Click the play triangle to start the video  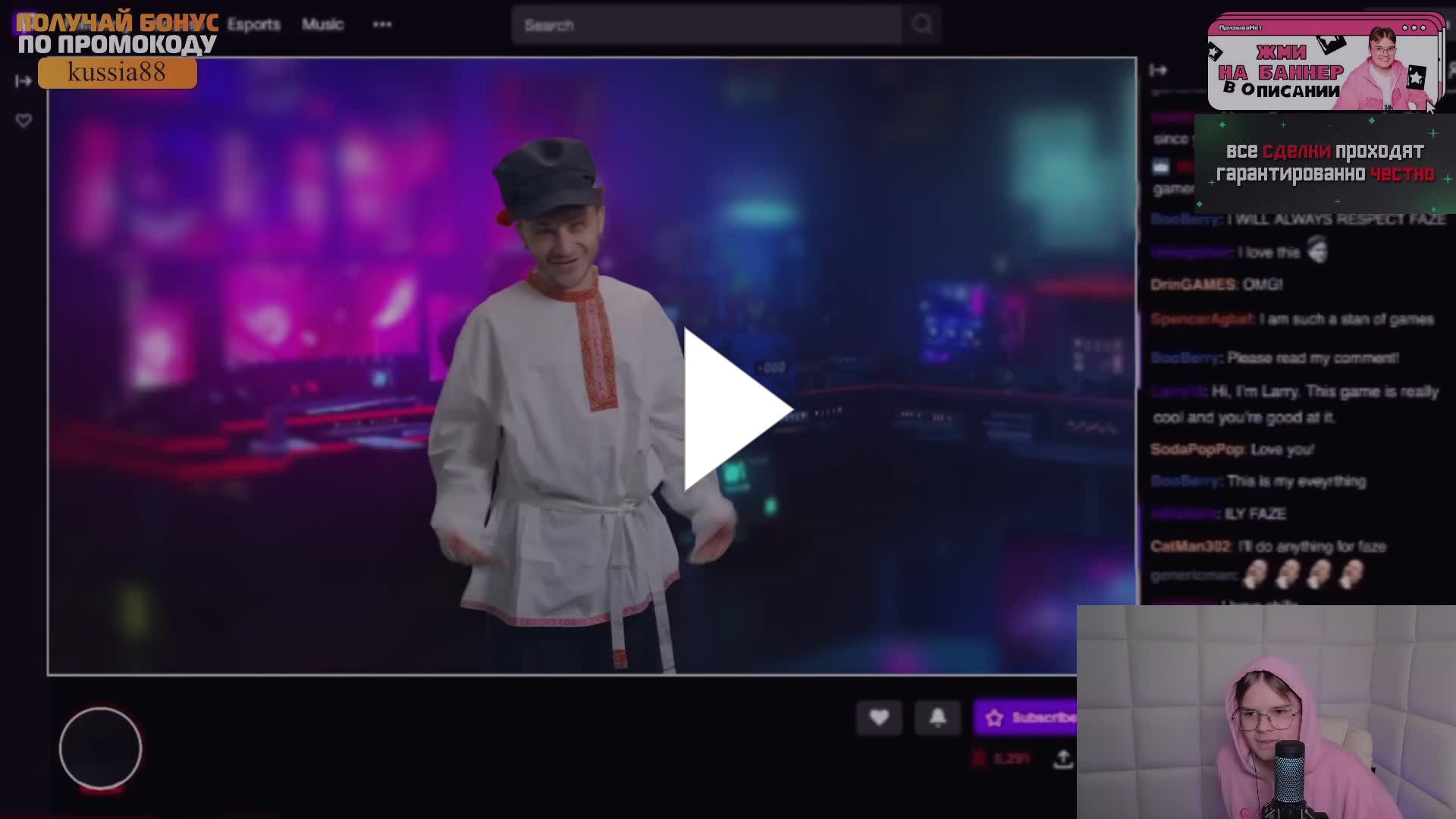coord(732,409)
